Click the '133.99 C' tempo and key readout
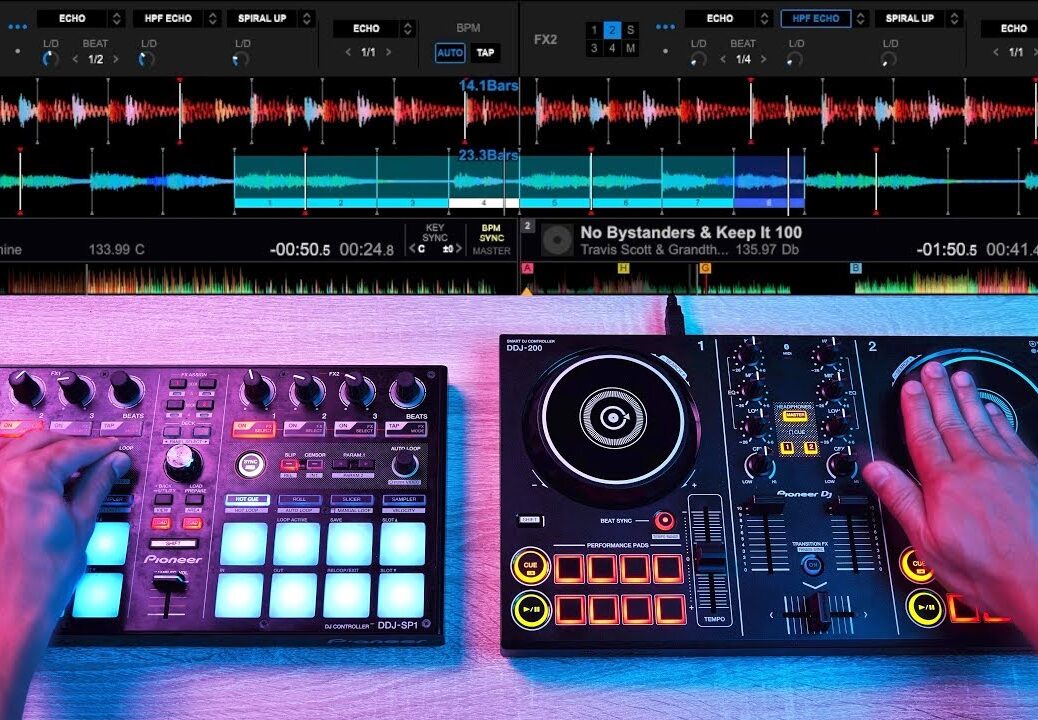 point(117,249)
